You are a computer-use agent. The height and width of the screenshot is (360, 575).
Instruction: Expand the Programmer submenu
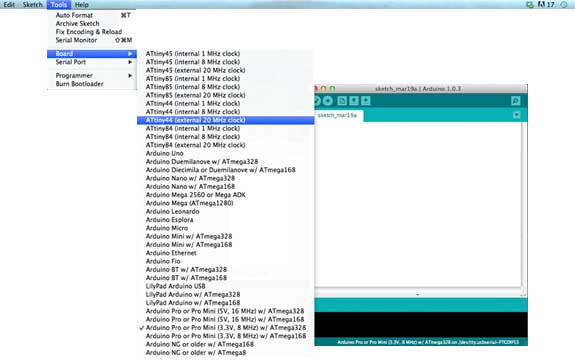click(x=92, y=76)
